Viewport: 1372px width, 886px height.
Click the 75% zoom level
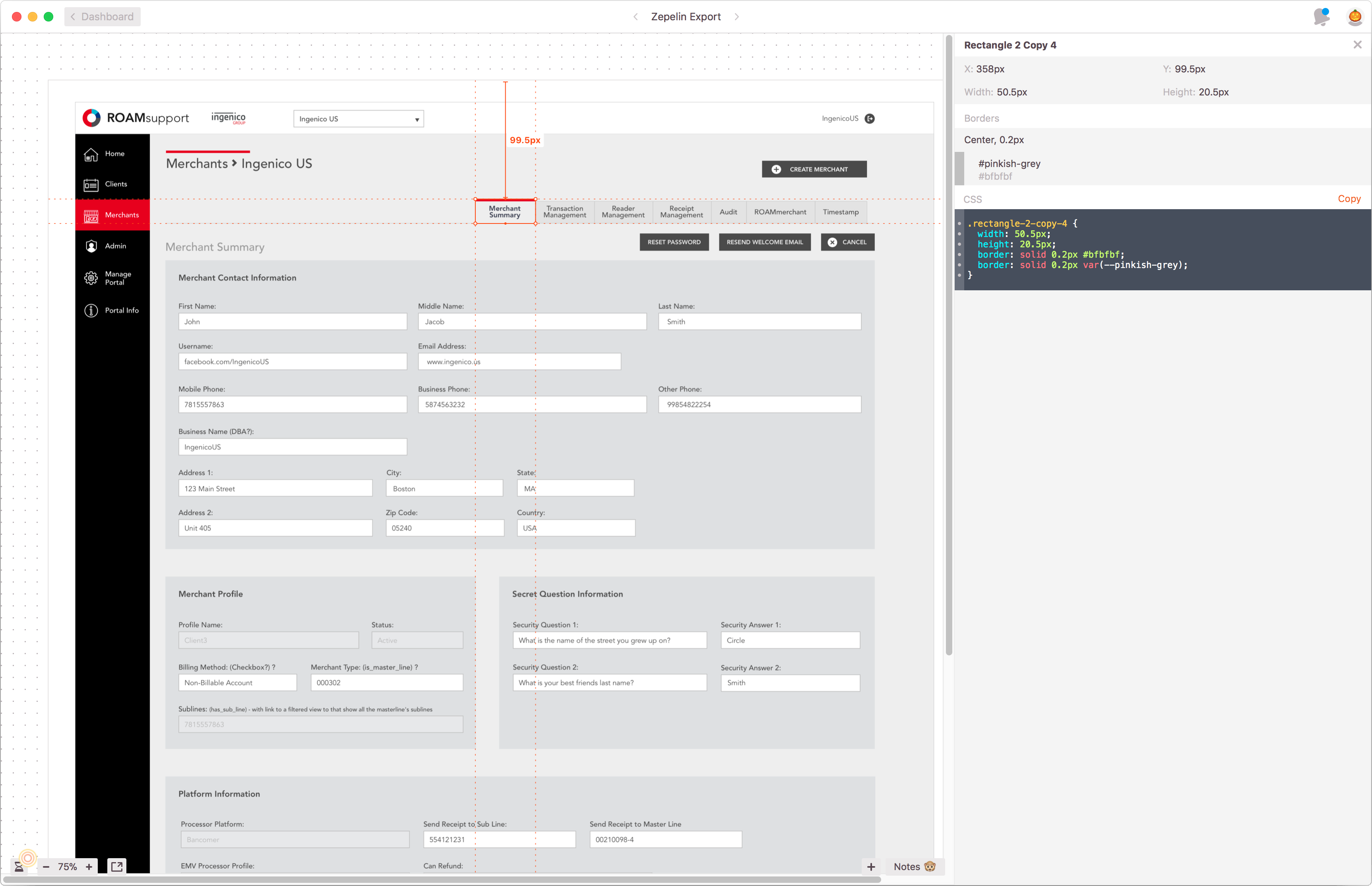[67, 867]
